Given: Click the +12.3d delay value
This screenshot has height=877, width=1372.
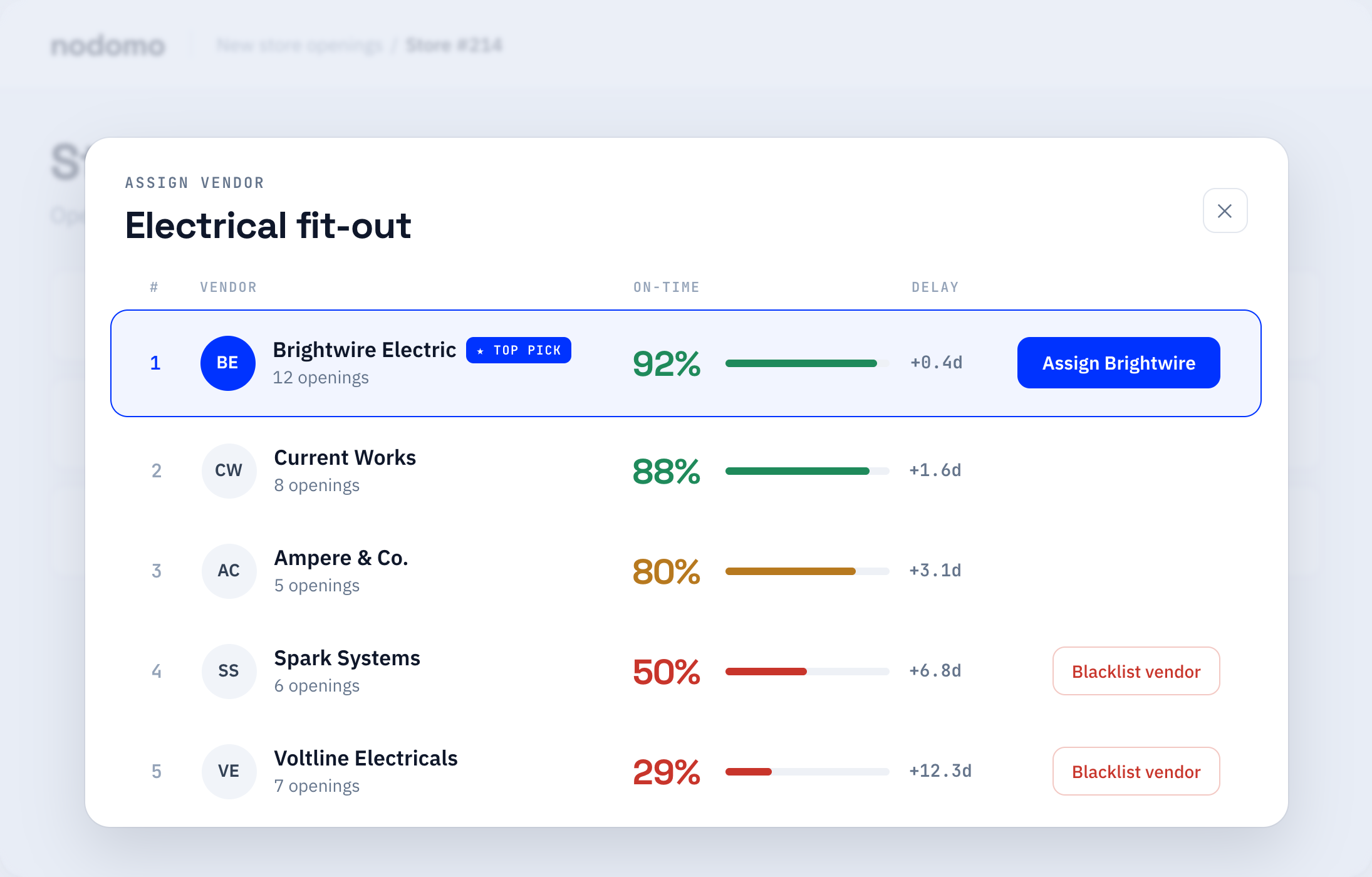Looking at the screenshot, I should coord(940,771).
